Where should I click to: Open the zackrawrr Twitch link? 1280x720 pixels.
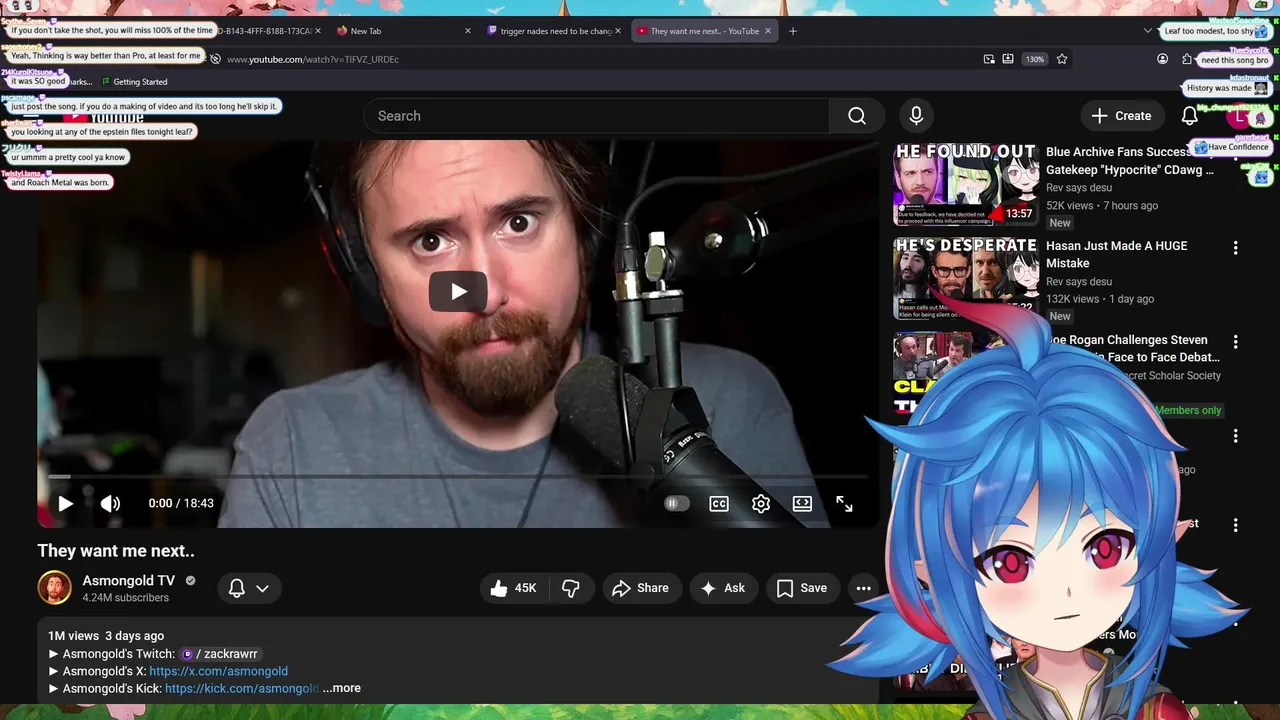tap(220, 654)
